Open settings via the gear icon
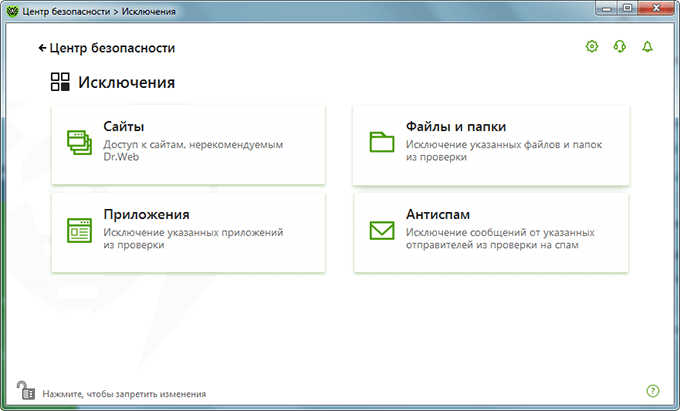 click(592, 46)
